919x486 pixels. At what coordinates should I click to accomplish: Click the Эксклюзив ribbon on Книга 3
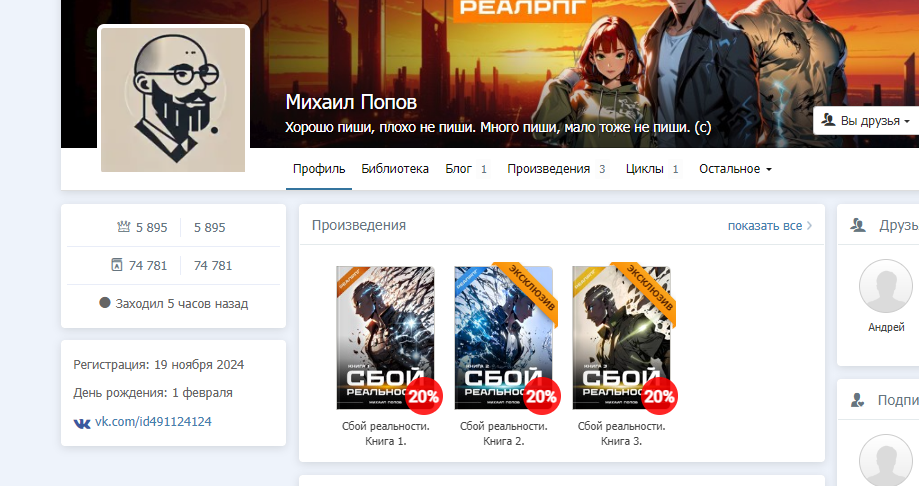tap(648, 288)
